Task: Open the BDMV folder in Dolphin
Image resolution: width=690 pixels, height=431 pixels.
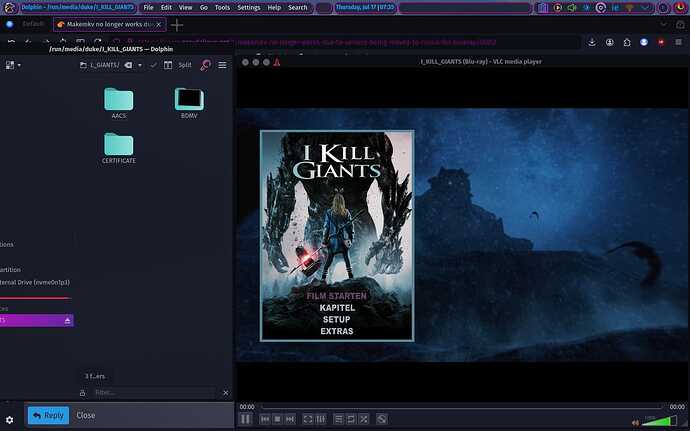Action: tap(189, 103)
